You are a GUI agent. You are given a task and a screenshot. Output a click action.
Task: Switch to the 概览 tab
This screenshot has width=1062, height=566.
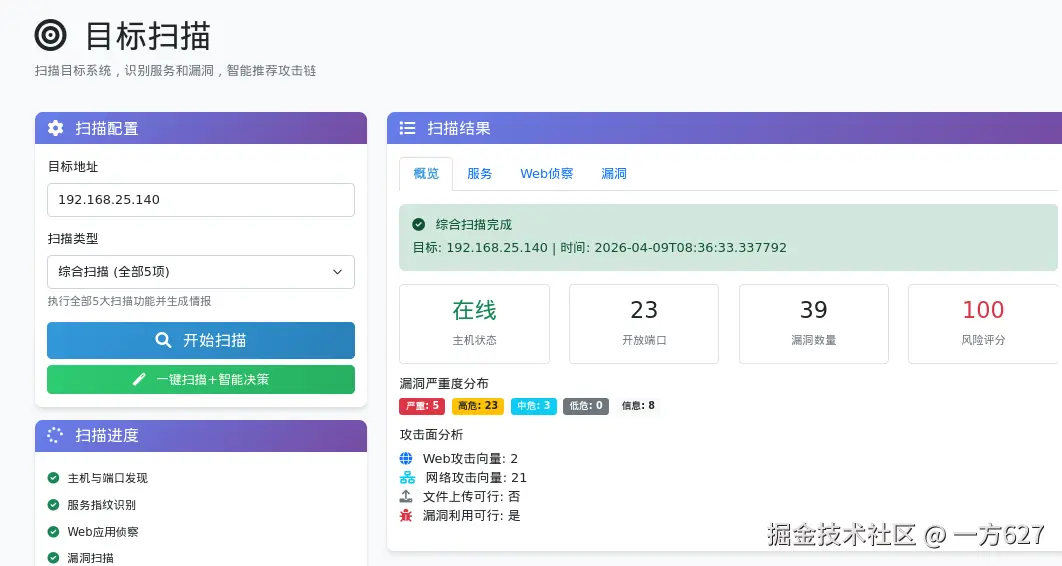[426, 173]
